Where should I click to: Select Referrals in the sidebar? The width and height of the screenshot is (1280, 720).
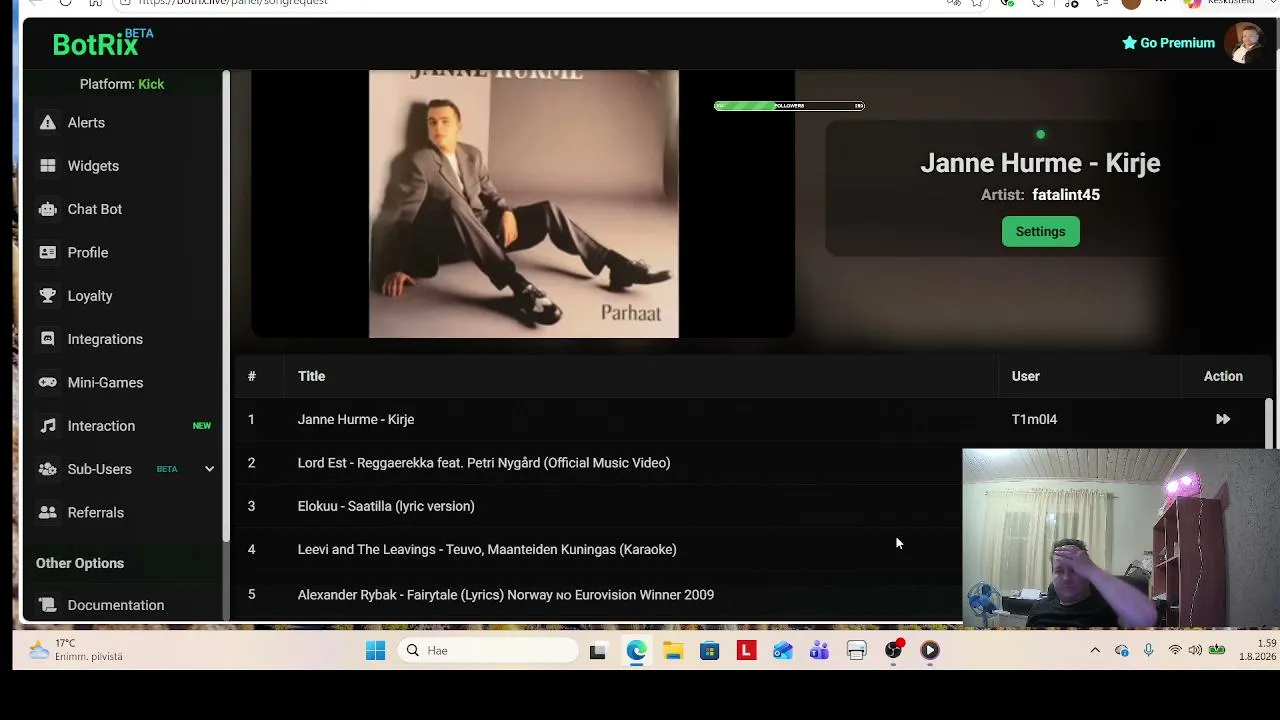96,513
